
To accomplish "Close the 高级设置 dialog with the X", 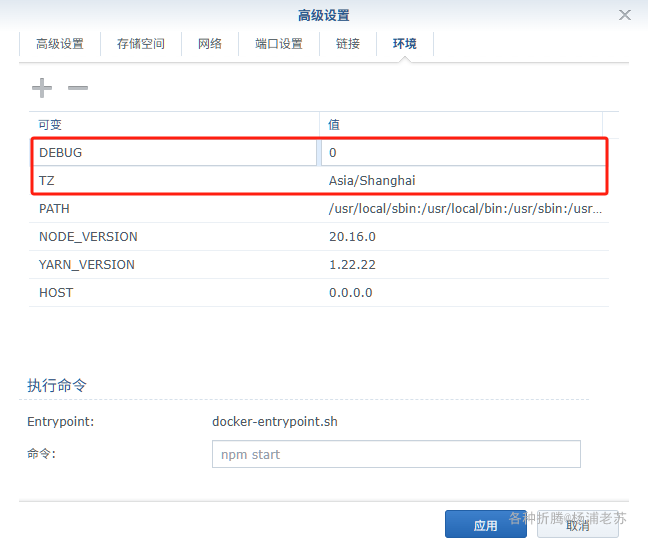I will pos(624,15).
